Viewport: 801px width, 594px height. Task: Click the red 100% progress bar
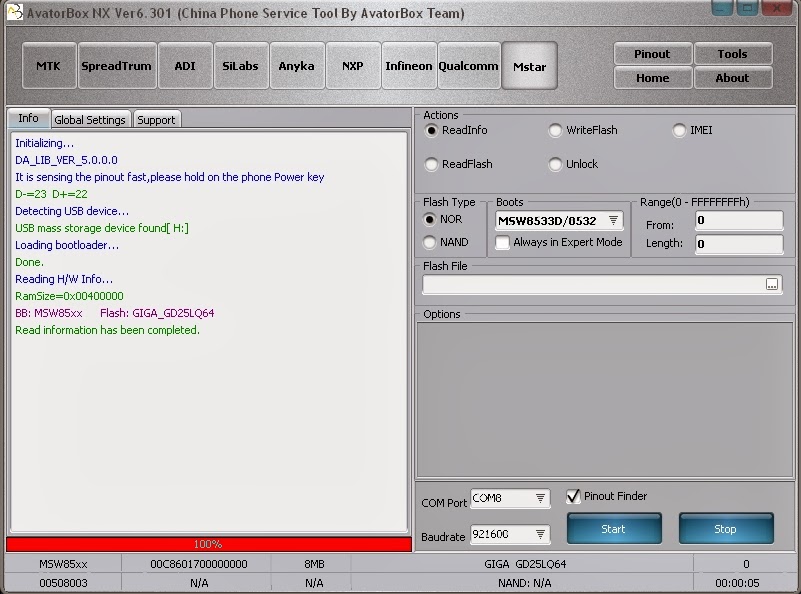tap(208, 544)
